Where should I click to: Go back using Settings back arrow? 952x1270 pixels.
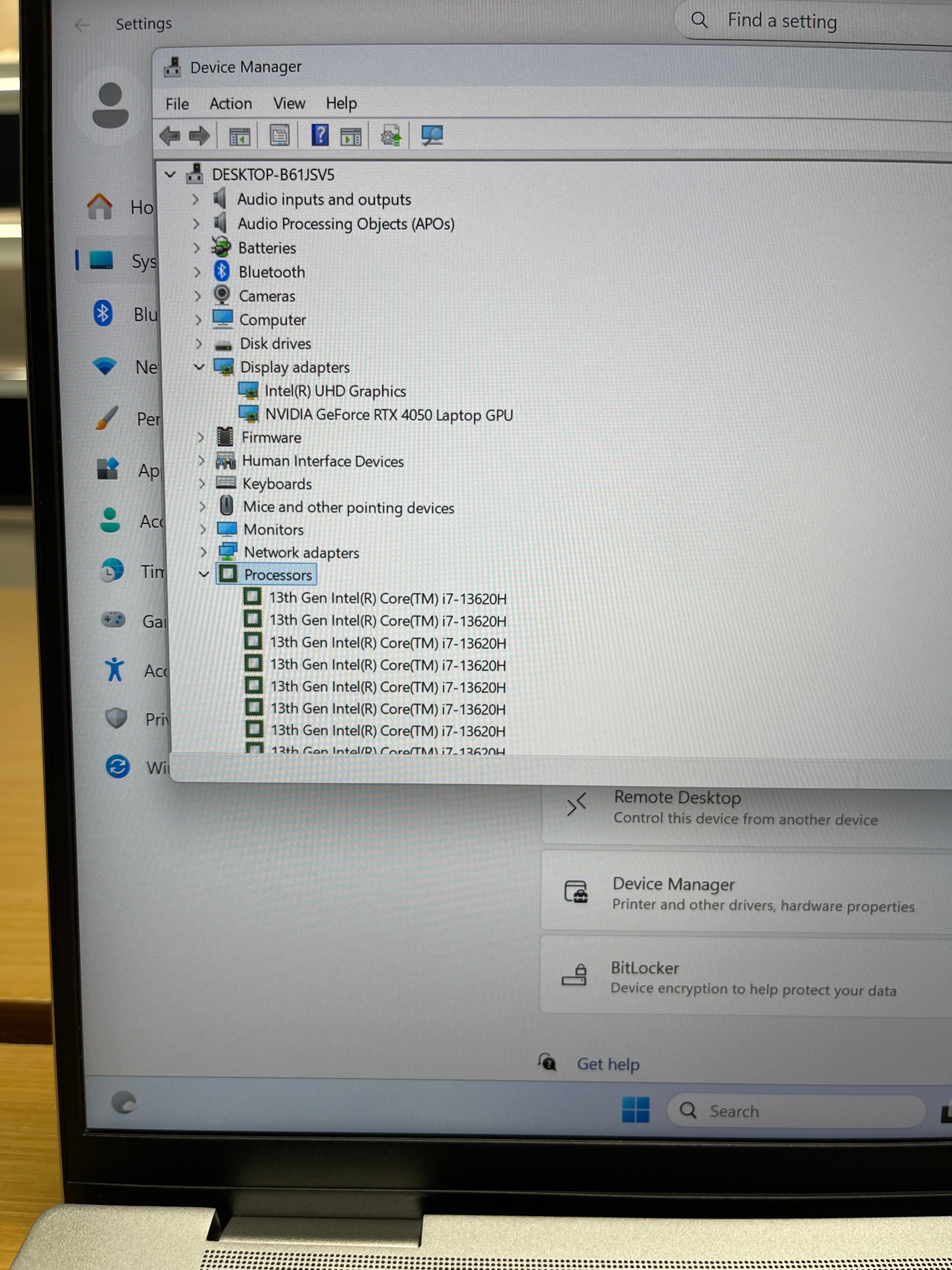pyautogui.click(x=82, y=25)
